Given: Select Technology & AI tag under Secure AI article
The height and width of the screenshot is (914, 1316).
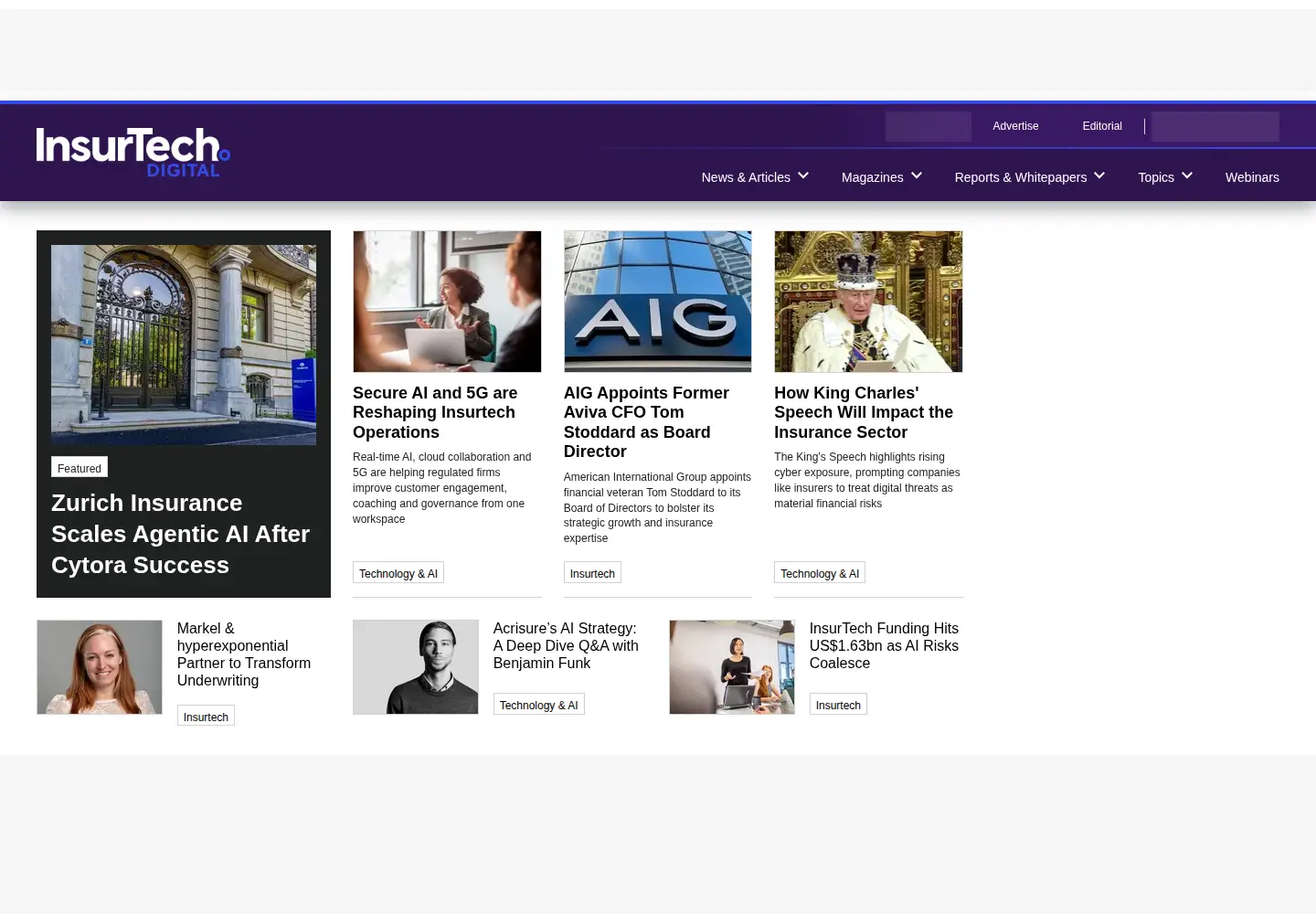Looking at the screenshot, I should tap(398, 573).
